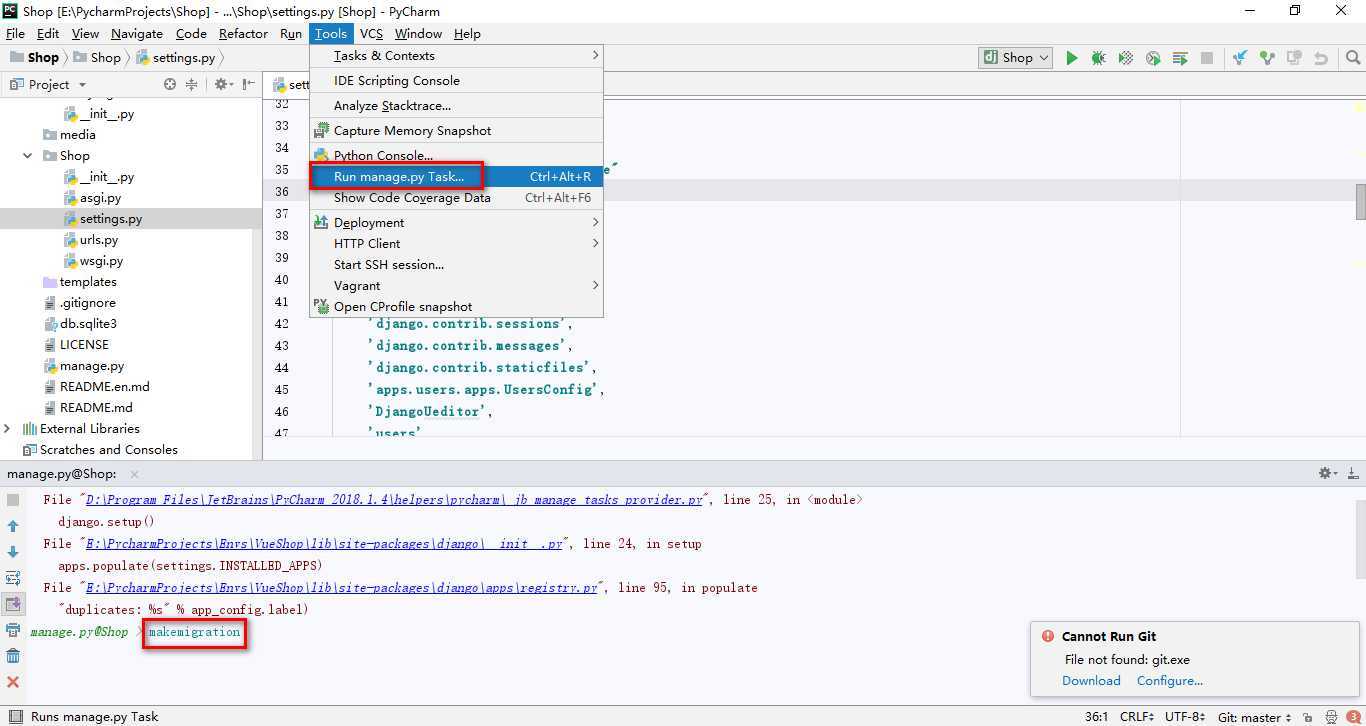Select Analyze Stacktrace menu entry
The height and width of the screenshot is (726, 1366).
[x=456, y=106]
